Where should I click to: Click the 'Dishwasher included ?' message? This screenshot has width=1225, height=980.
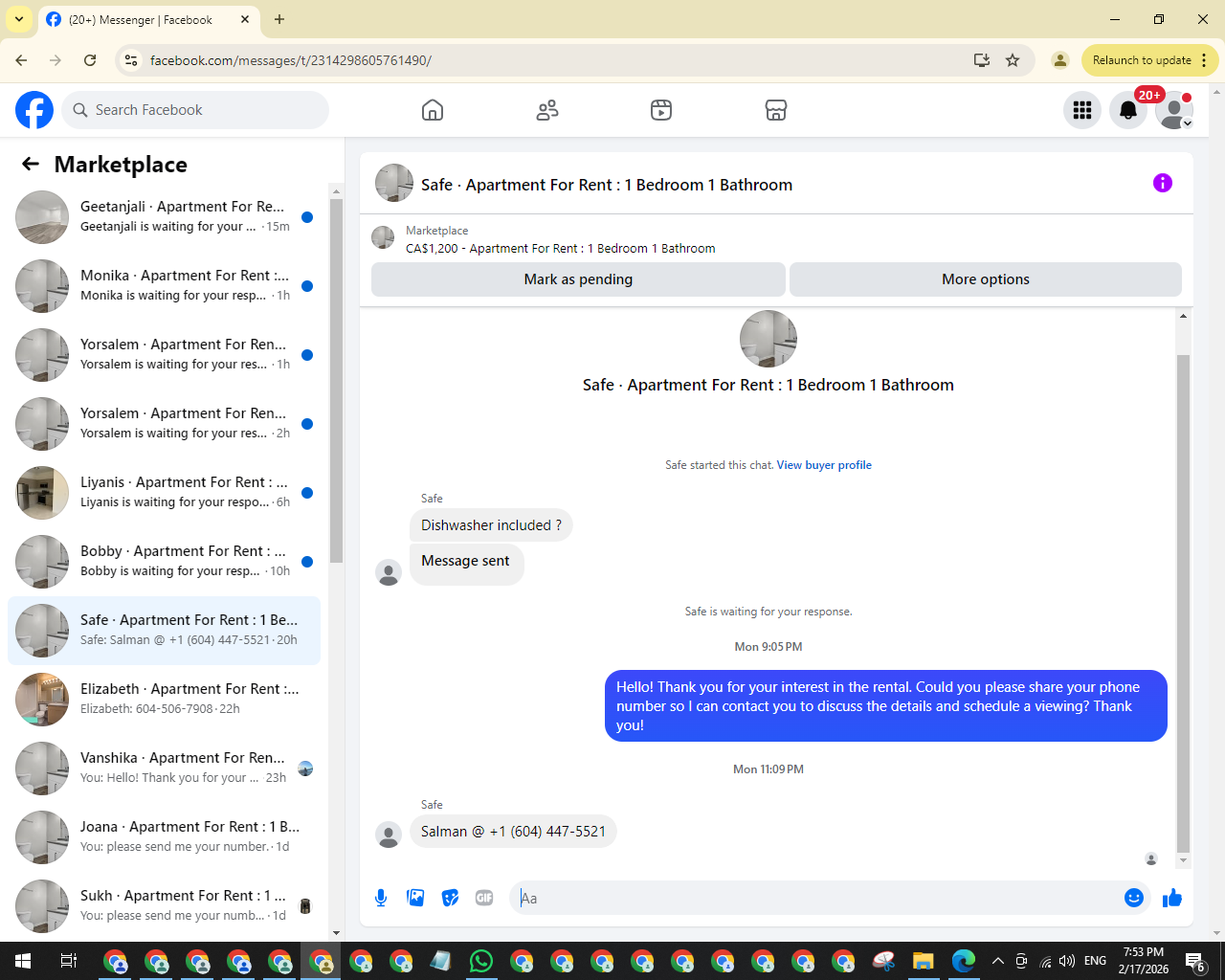click(491, 525)
